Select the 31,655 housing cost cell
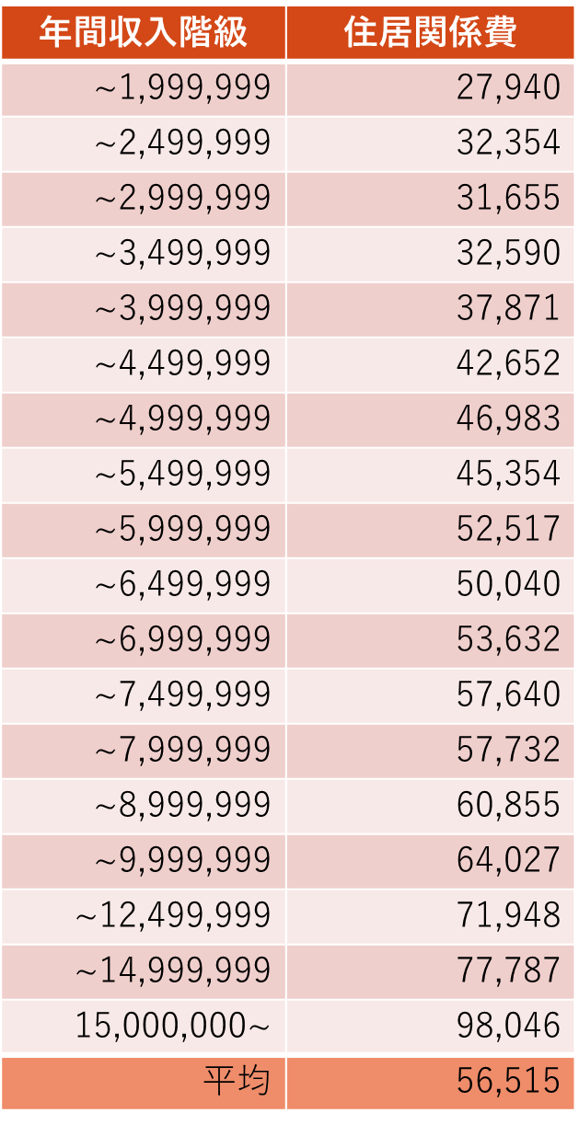Image resolution: width=579 pixels, height=1125 pixels. coord(430,199)
